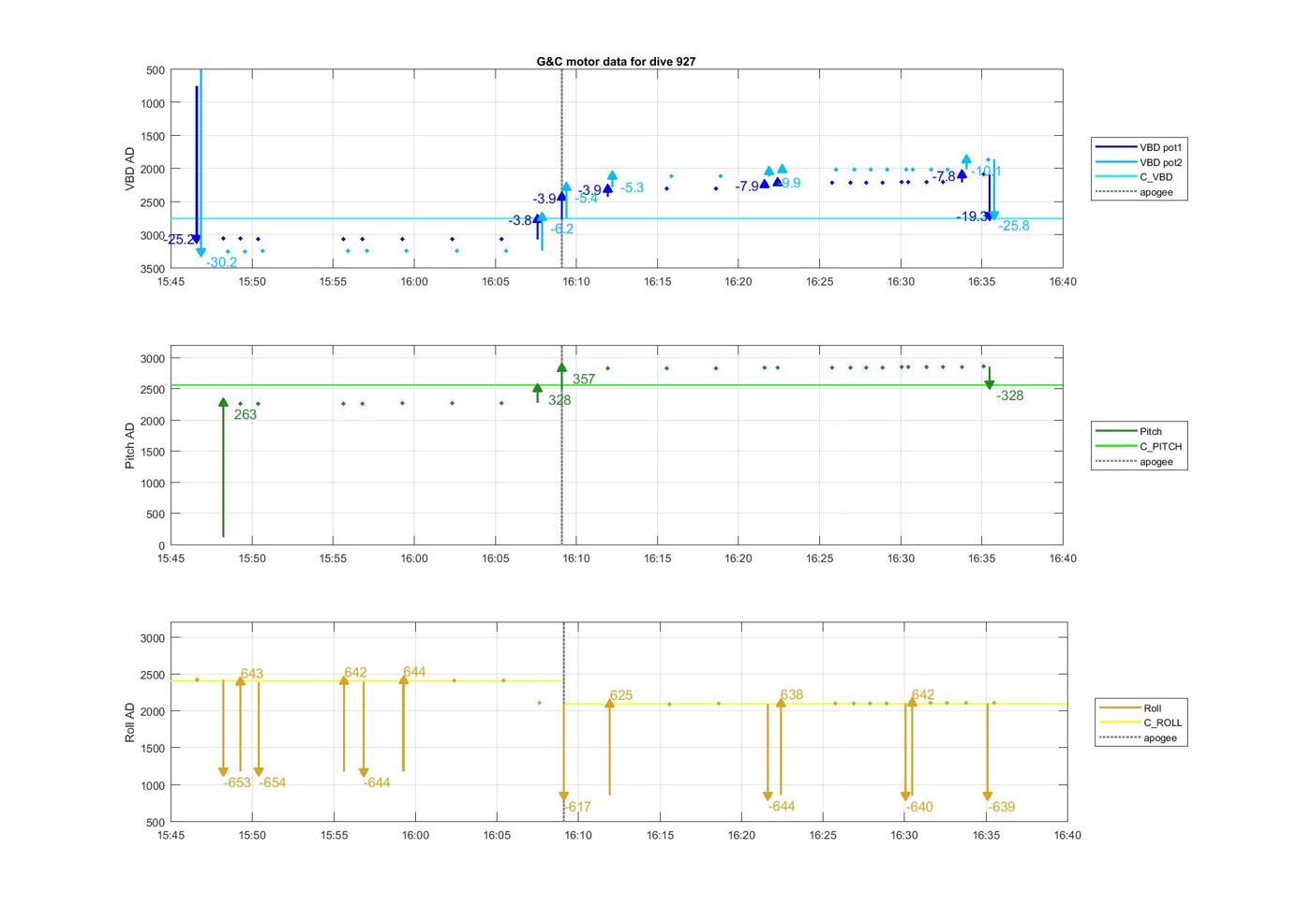Click the -328 pitch annotation
The height and width of the screenshot is (924, 1312).
[1009, 395]
